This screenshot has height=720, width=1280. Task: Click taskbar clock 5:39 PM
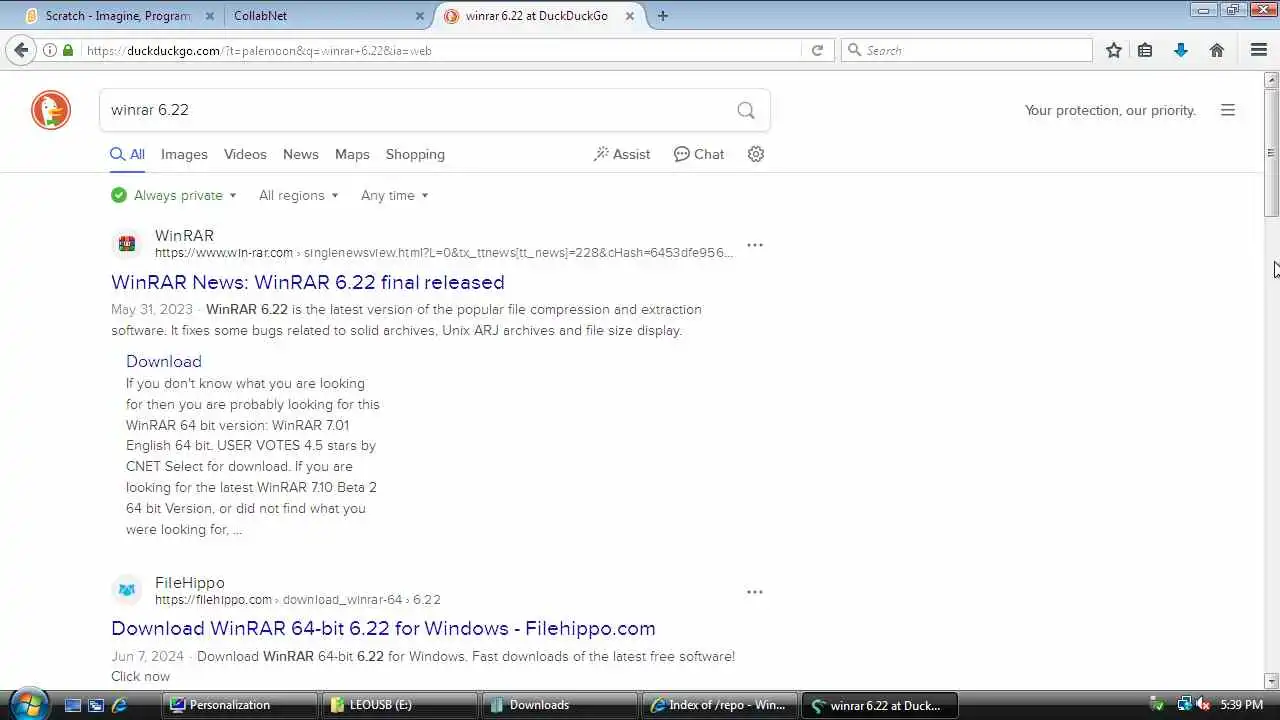(x=1242, y=705)
